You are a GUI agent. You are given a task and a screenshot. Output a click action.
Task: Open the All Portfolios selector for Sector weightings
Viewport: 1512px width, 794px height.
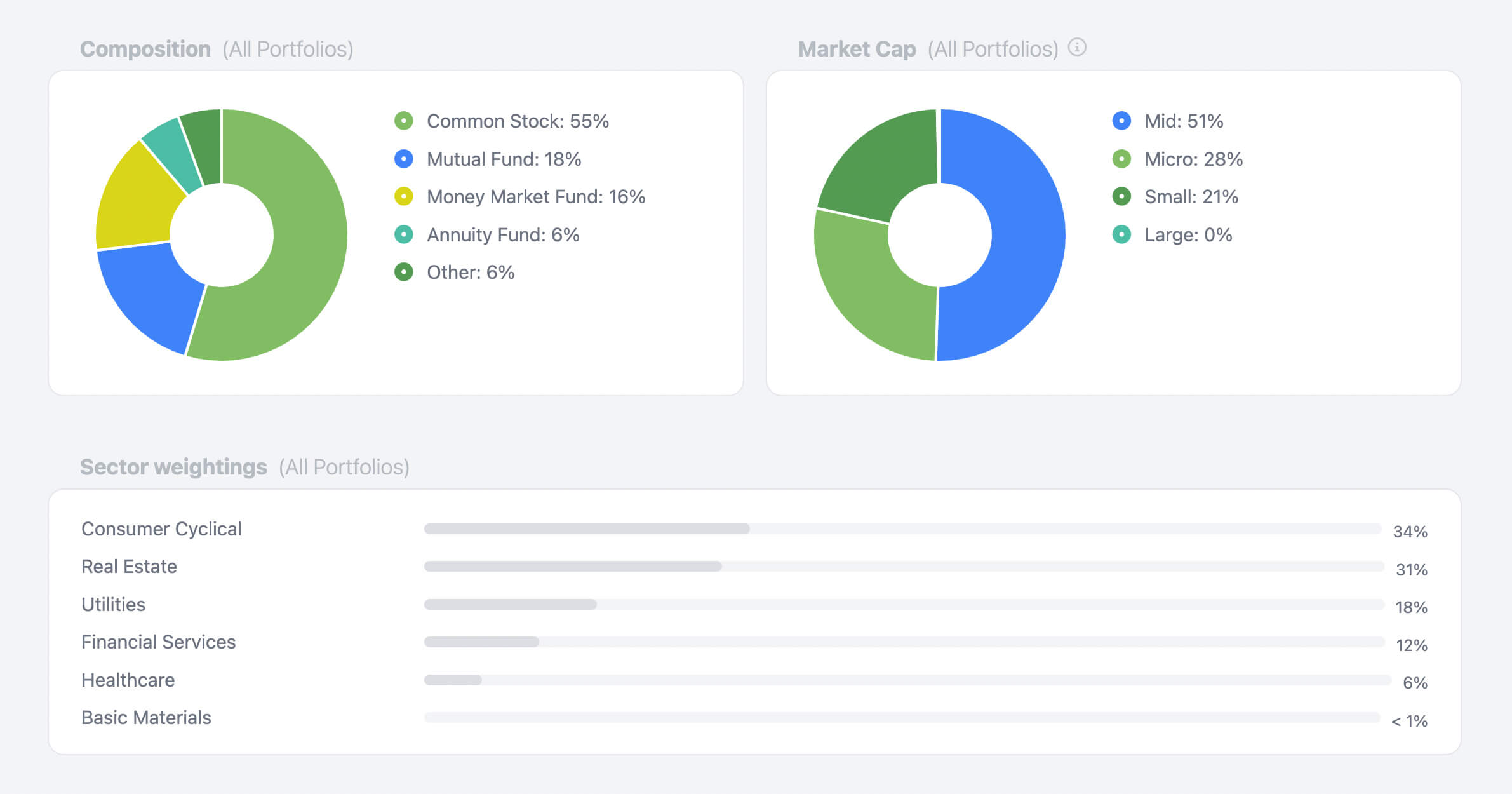(343, 466)
